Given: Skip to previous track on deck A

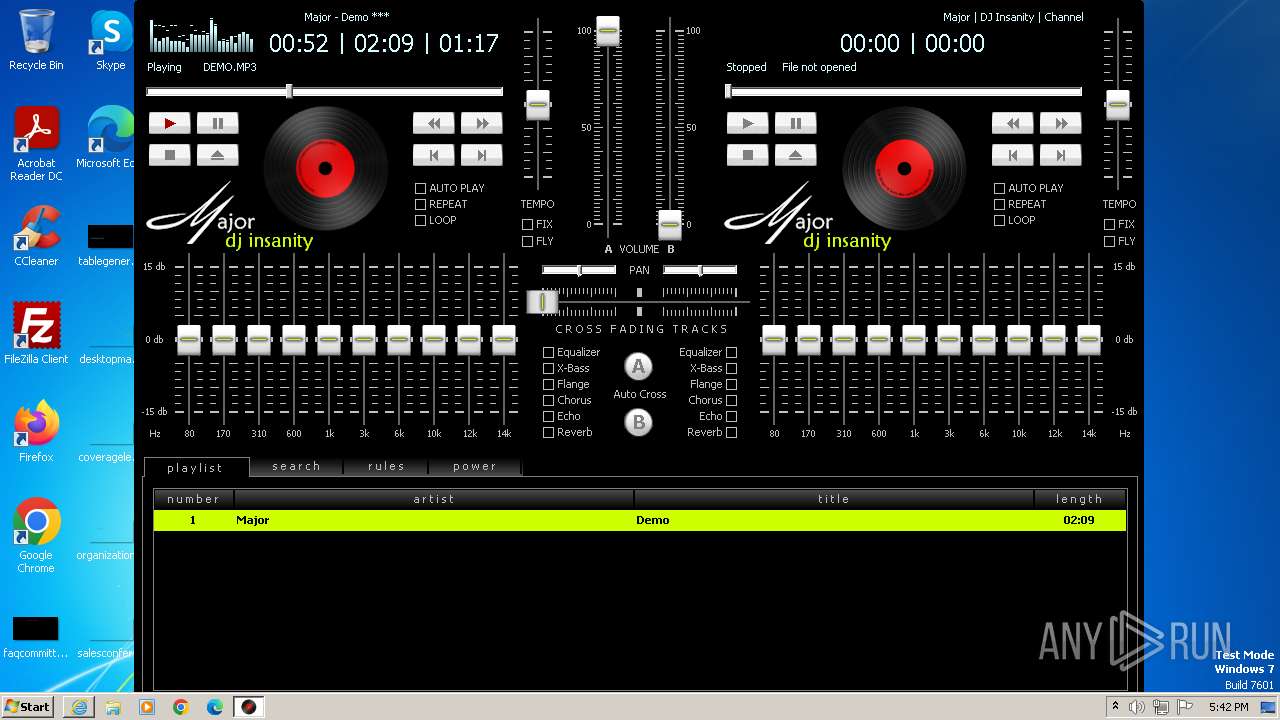Looking at the screenshot, I should tap(434, 155).
